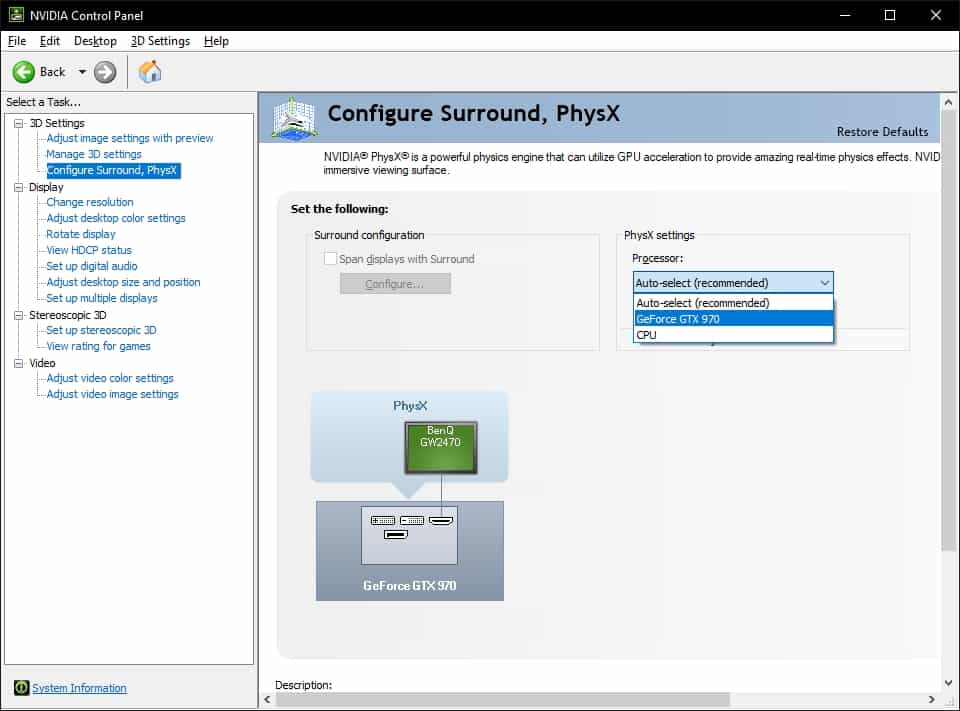Click the vertical scrollbar up arrow
Viewport: 960px width, 711px height.
pos(948,102)
